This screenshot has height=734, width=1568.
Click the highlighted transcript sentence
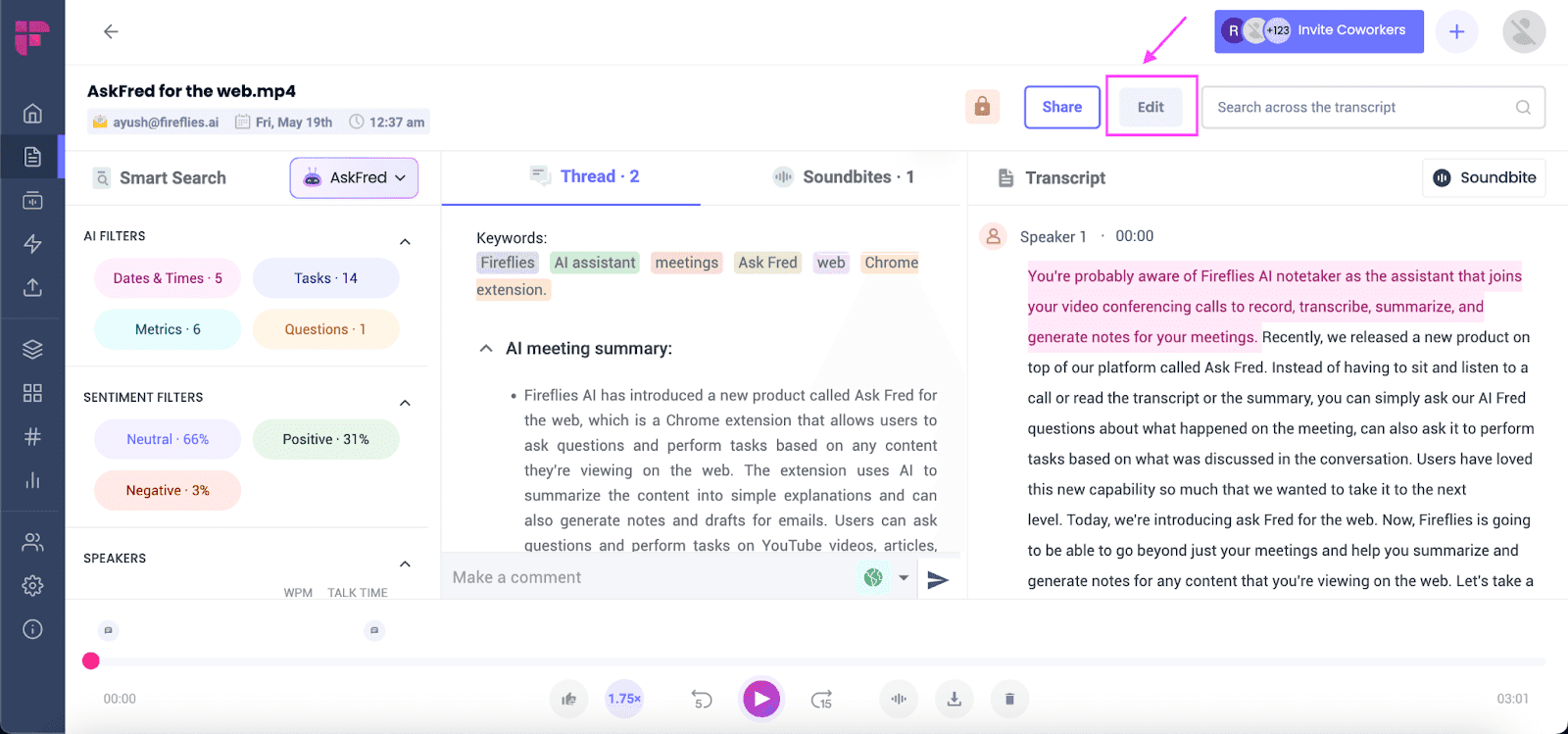tap(1274, 307)
